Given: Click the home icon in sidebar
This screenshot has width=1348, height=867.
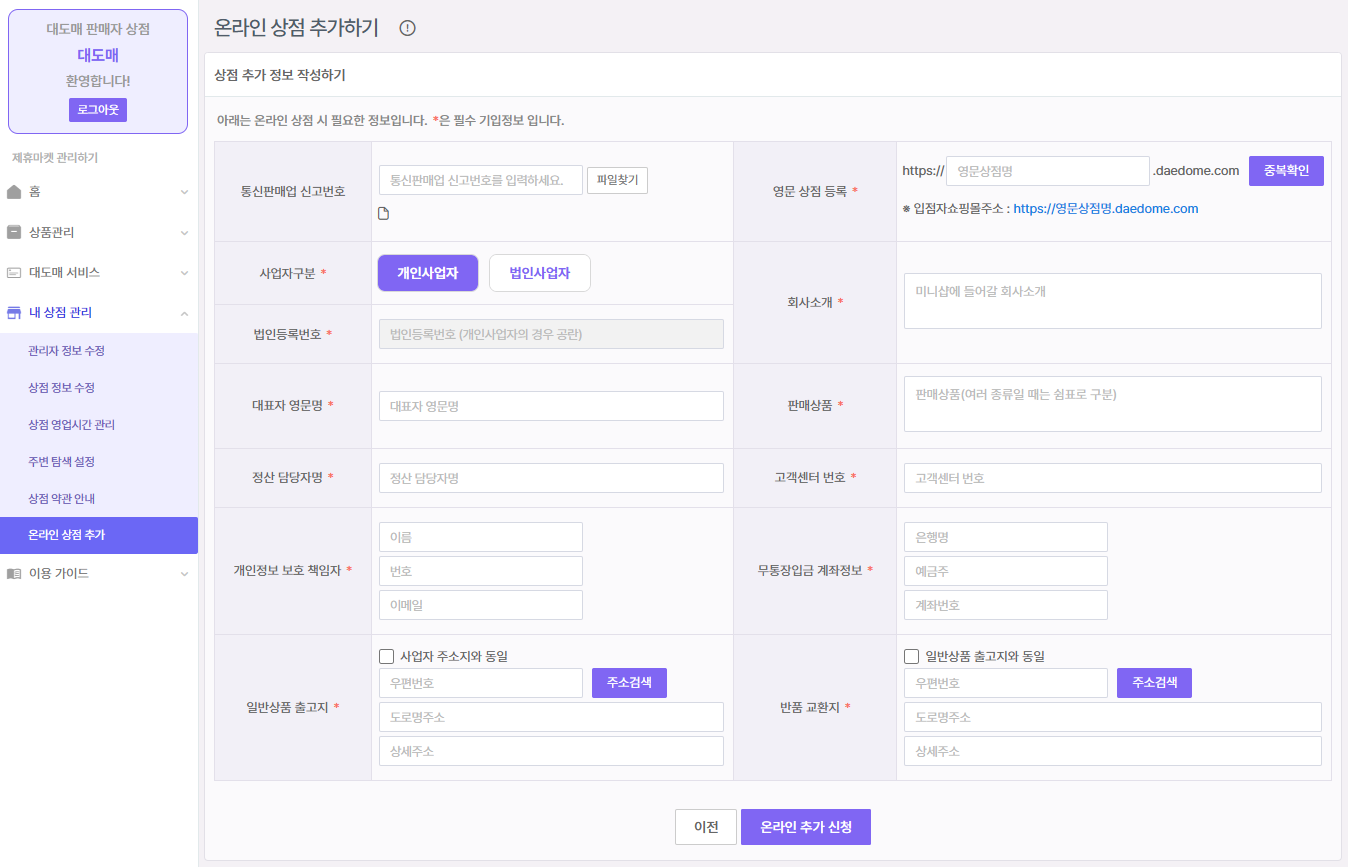Looking at the screenshot, I should click(14, 191).
